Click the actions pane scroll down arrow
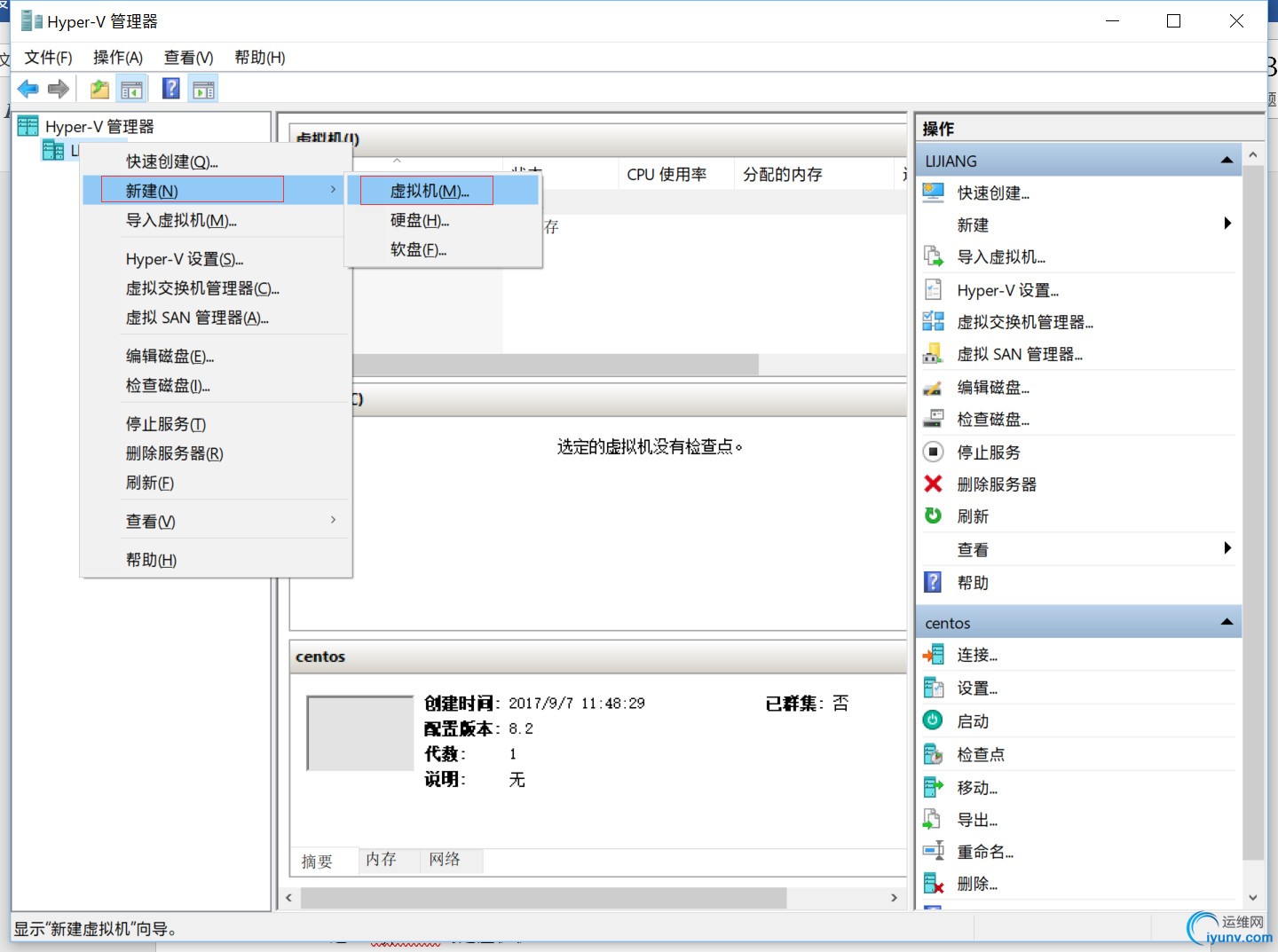 click(x=1252, y=897)
